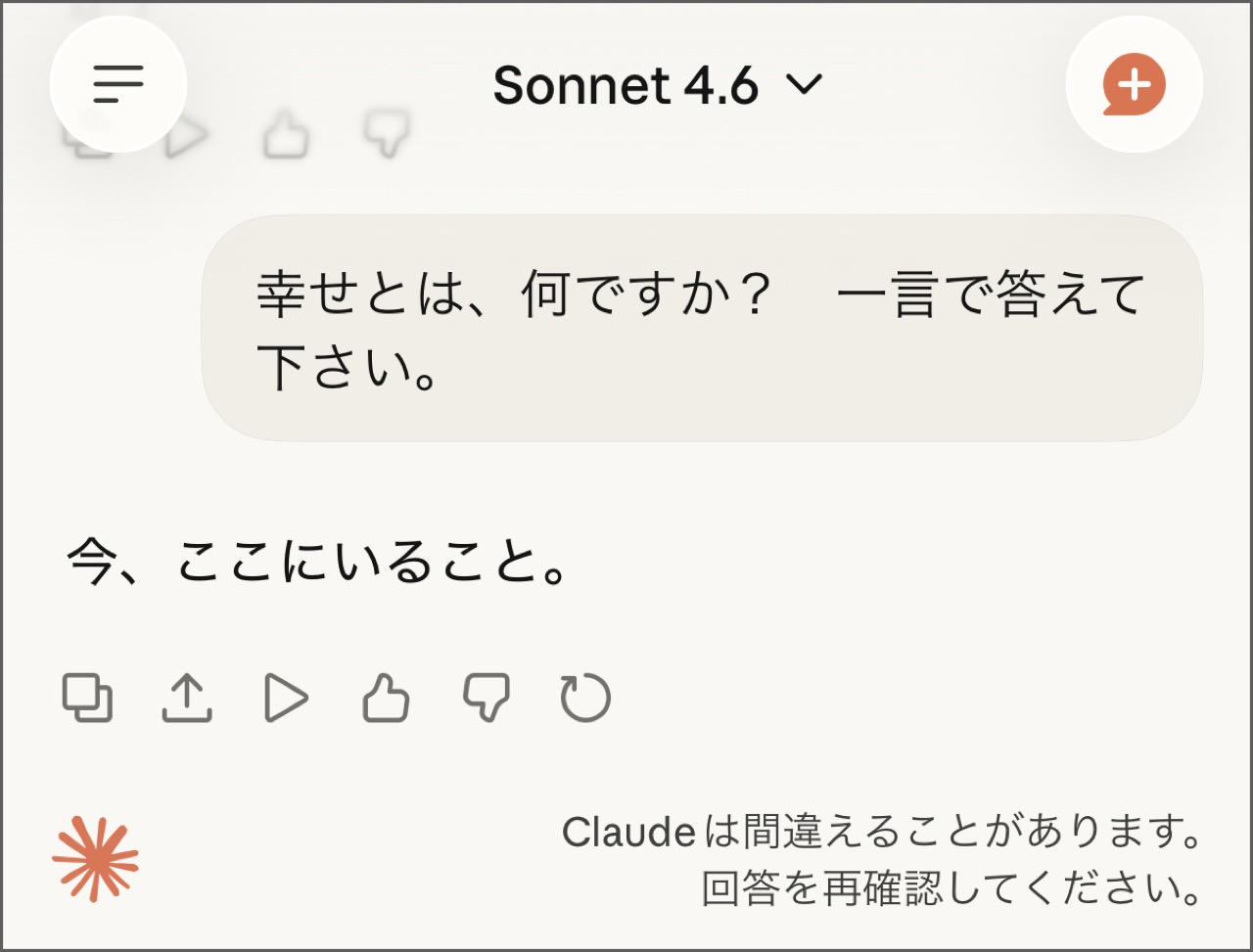Screen dimensions: 1253x952
Task: Click the text "回答を再確認してください。"
Action: point(951,888)
